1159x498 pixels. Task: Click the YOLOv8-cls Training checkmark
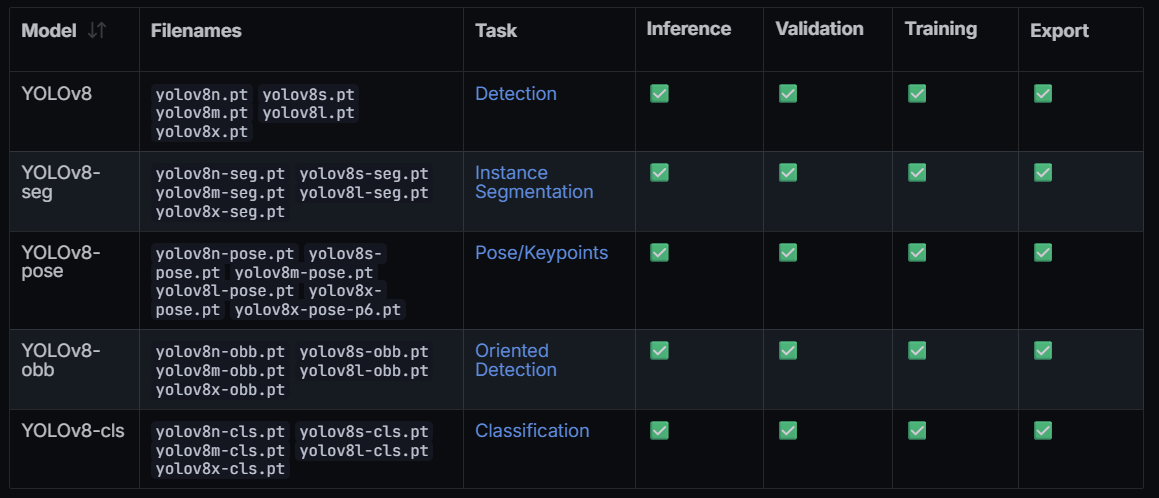917,431
